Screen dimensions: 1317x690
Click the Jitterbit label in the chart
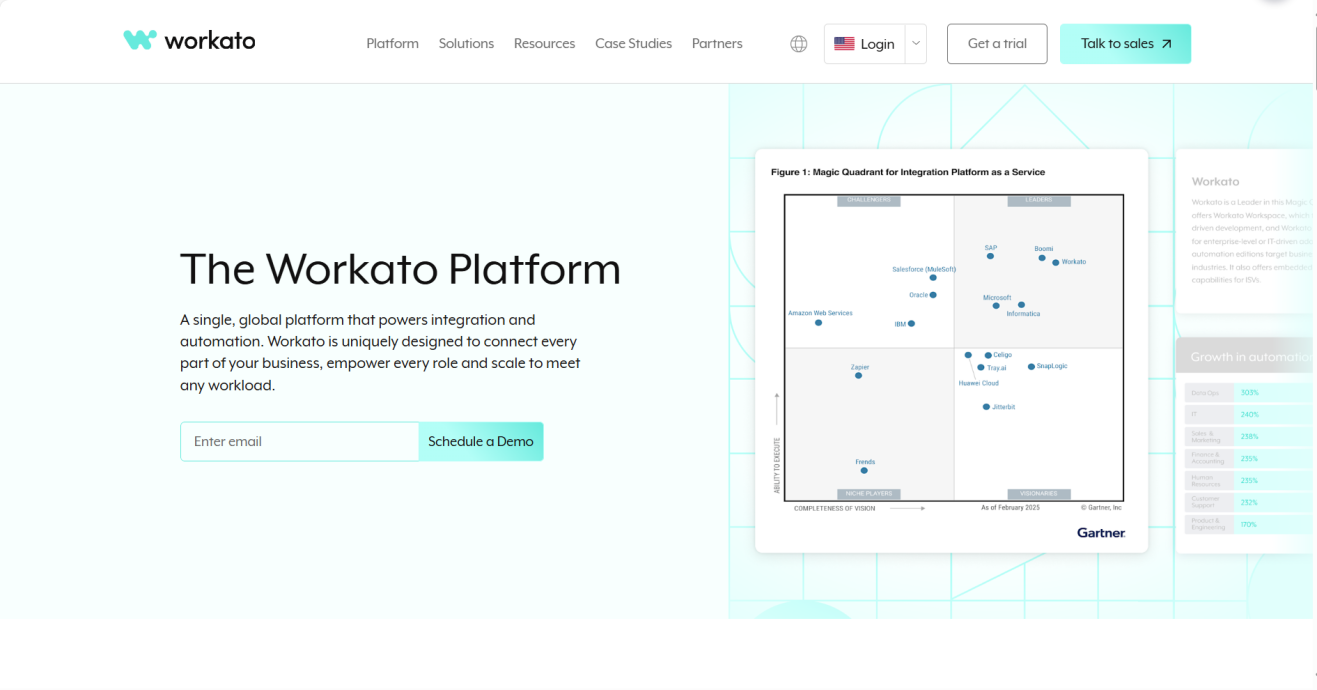[x=1003, y=407]
